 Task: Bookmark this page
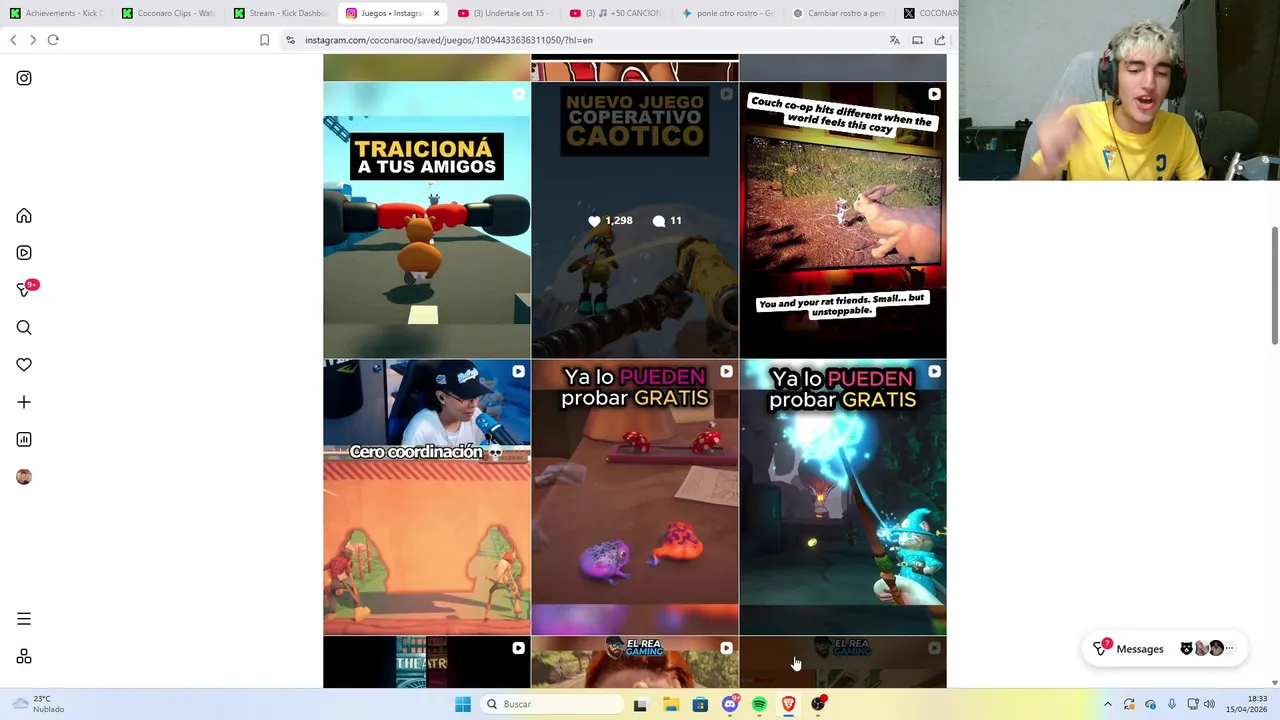pyautogui.click(x=264, y=40)
